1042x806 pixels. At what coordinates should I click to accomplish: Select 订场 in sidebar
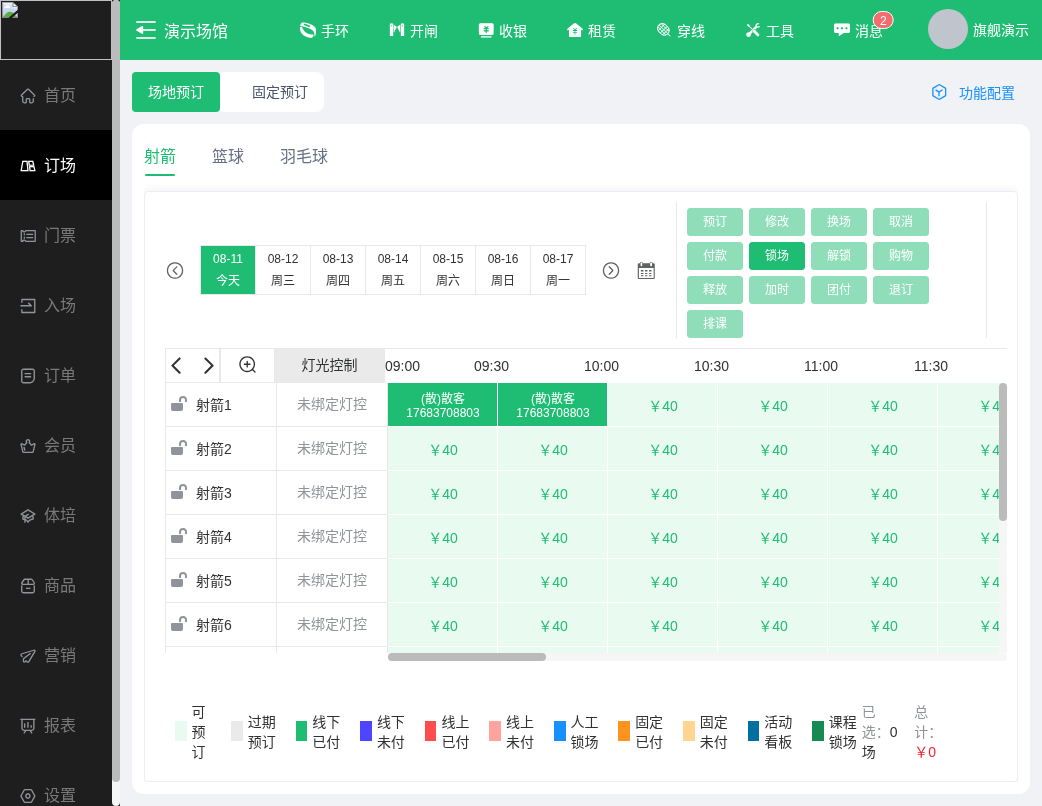click(x=56, y=165)
